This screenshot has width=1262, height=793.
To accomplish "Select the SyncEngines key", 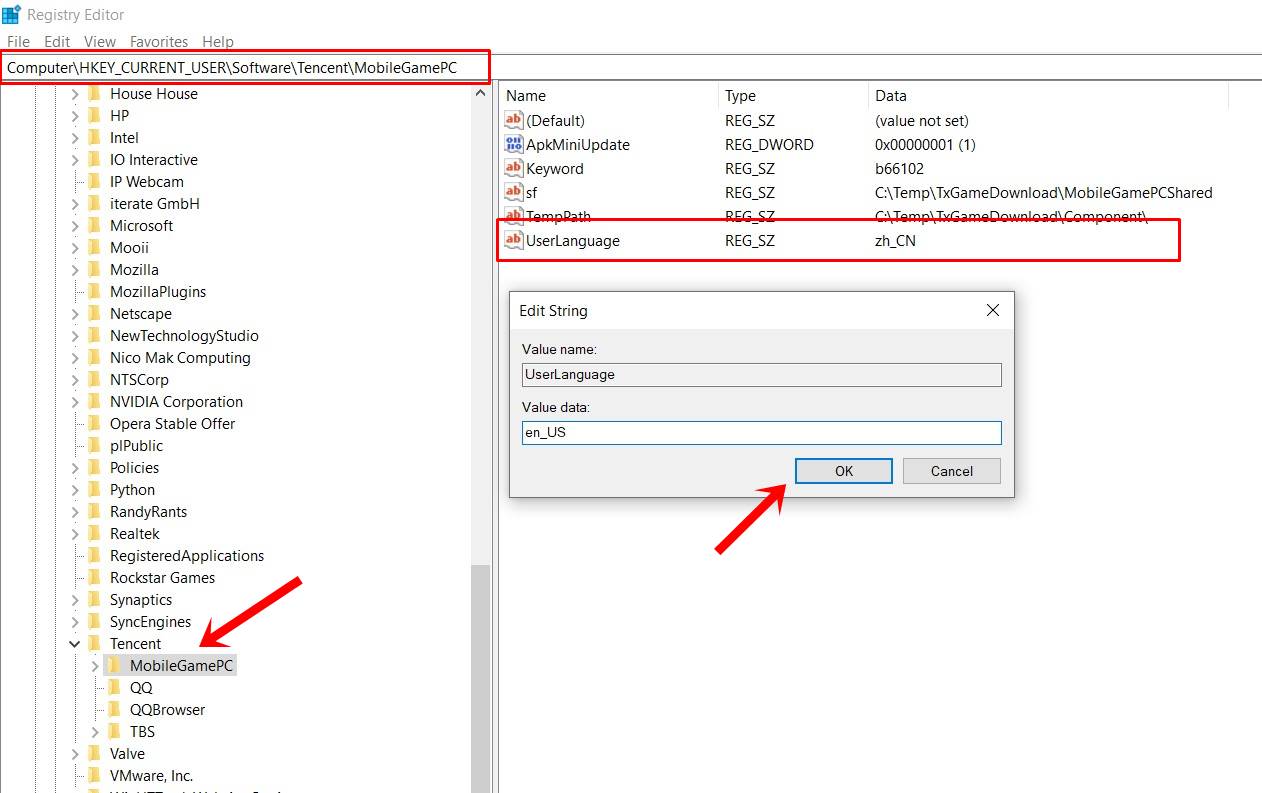I will 150,621.
